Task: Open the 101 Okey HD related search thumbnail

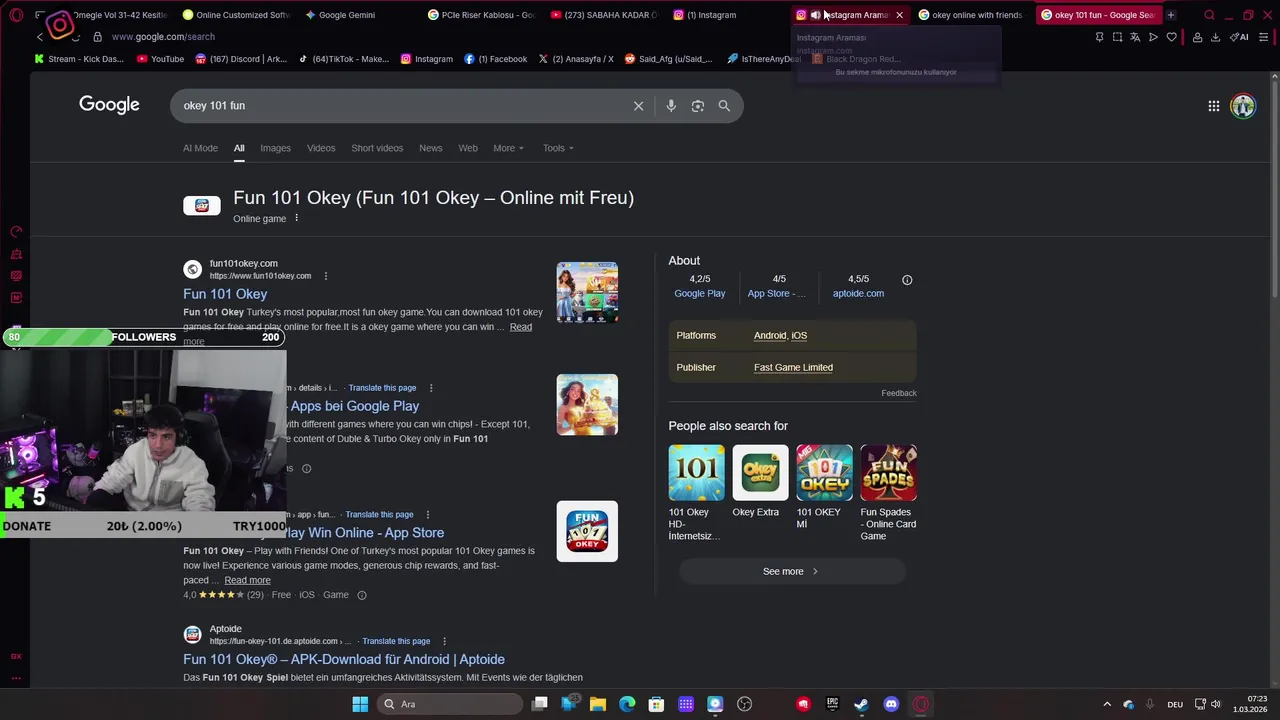Action: tap(696, 473)
